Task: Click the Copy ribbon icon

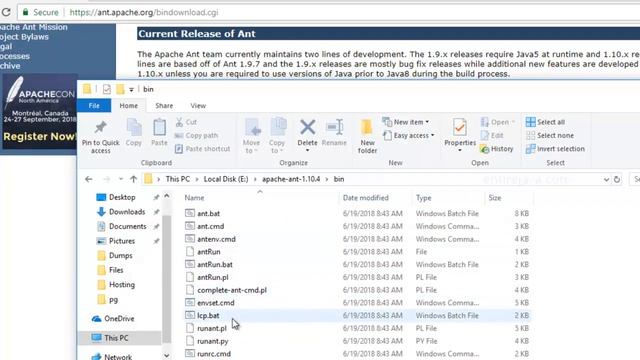Action: pyautogui.click(x=133, y=127)
